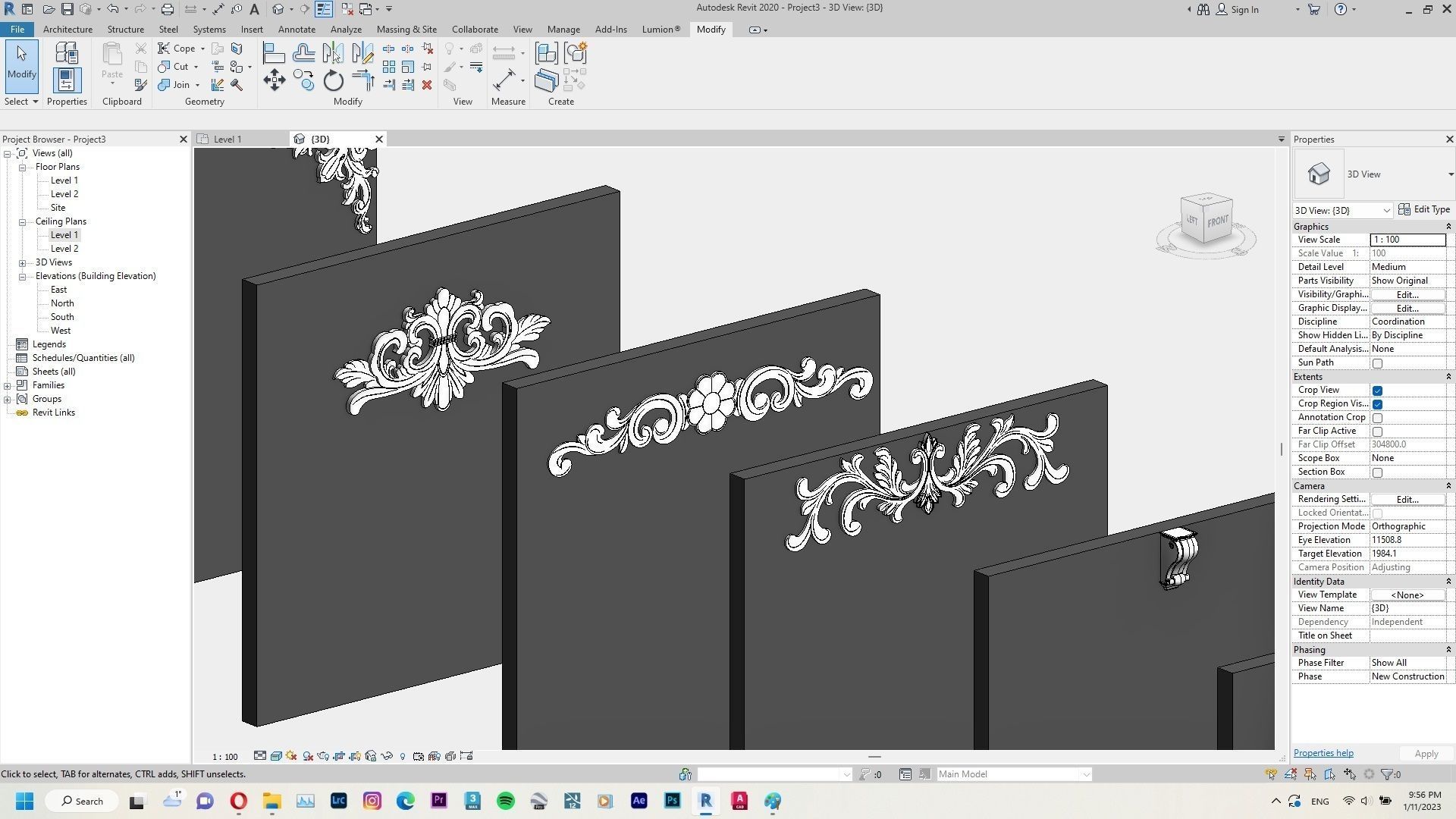Activate the Rotate tool
1456x819 pixels.
(x=332, y=81)
